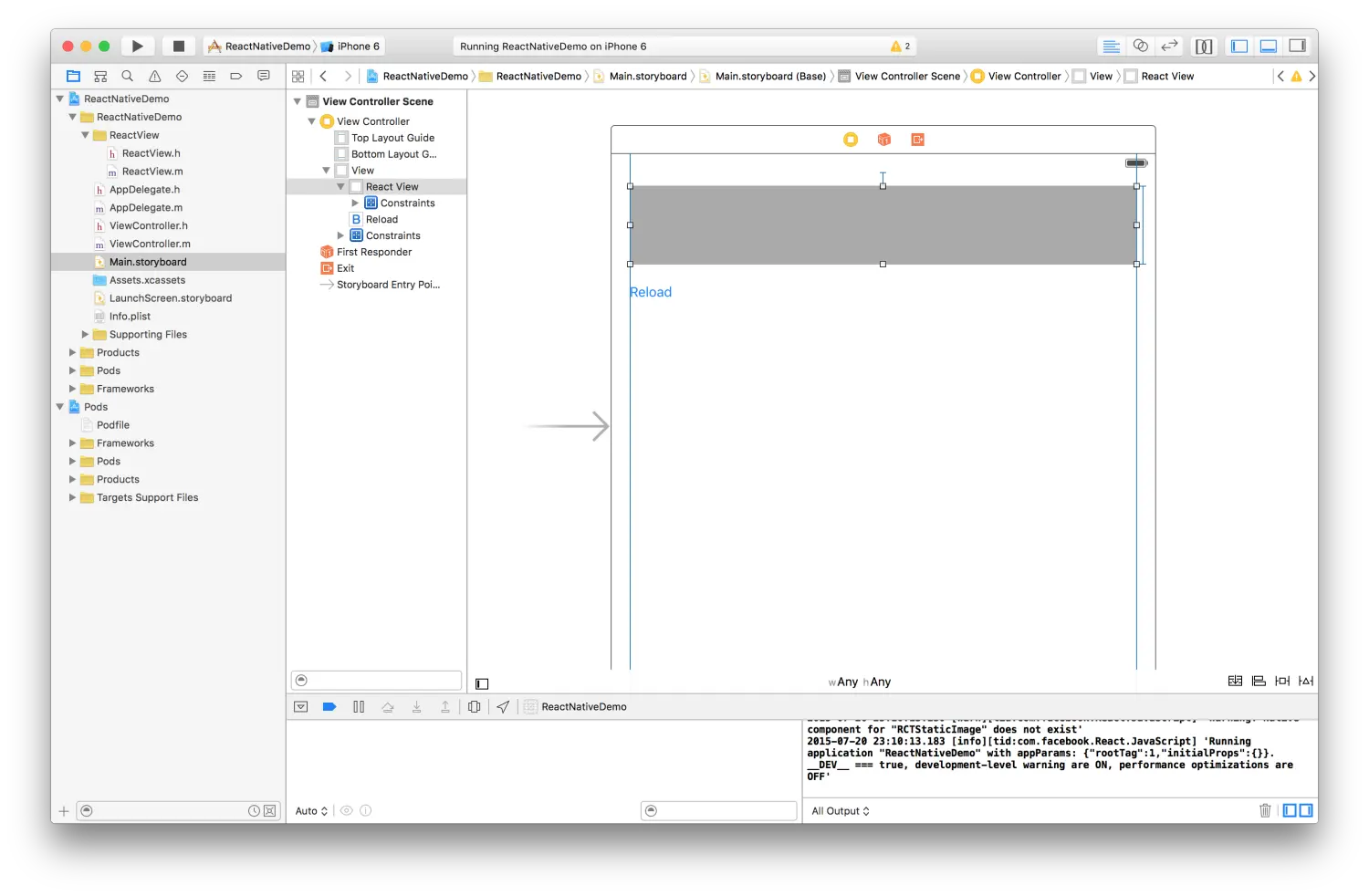The width and height of the screenshot is (1369, 896).
Task: Select First Responder cube in scene dock
Action: 883,140
